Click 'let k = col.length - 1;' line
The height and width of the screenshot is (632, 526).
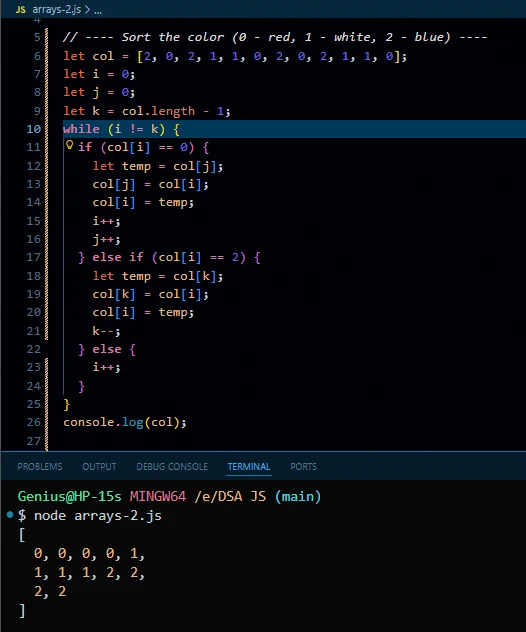click(x=147, y=111)
